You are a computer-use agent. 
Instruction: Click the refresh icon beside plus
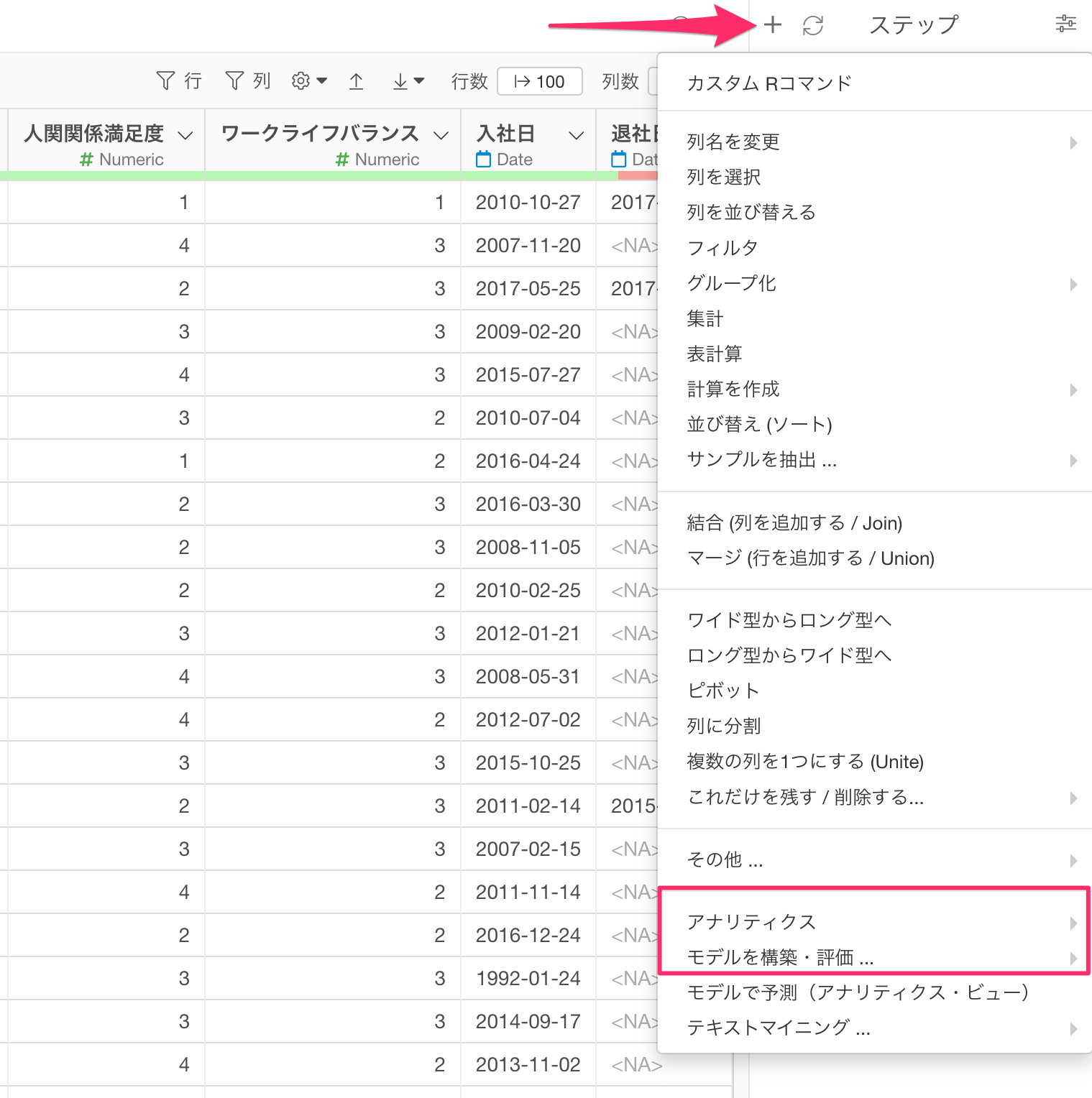click(813, 26)
